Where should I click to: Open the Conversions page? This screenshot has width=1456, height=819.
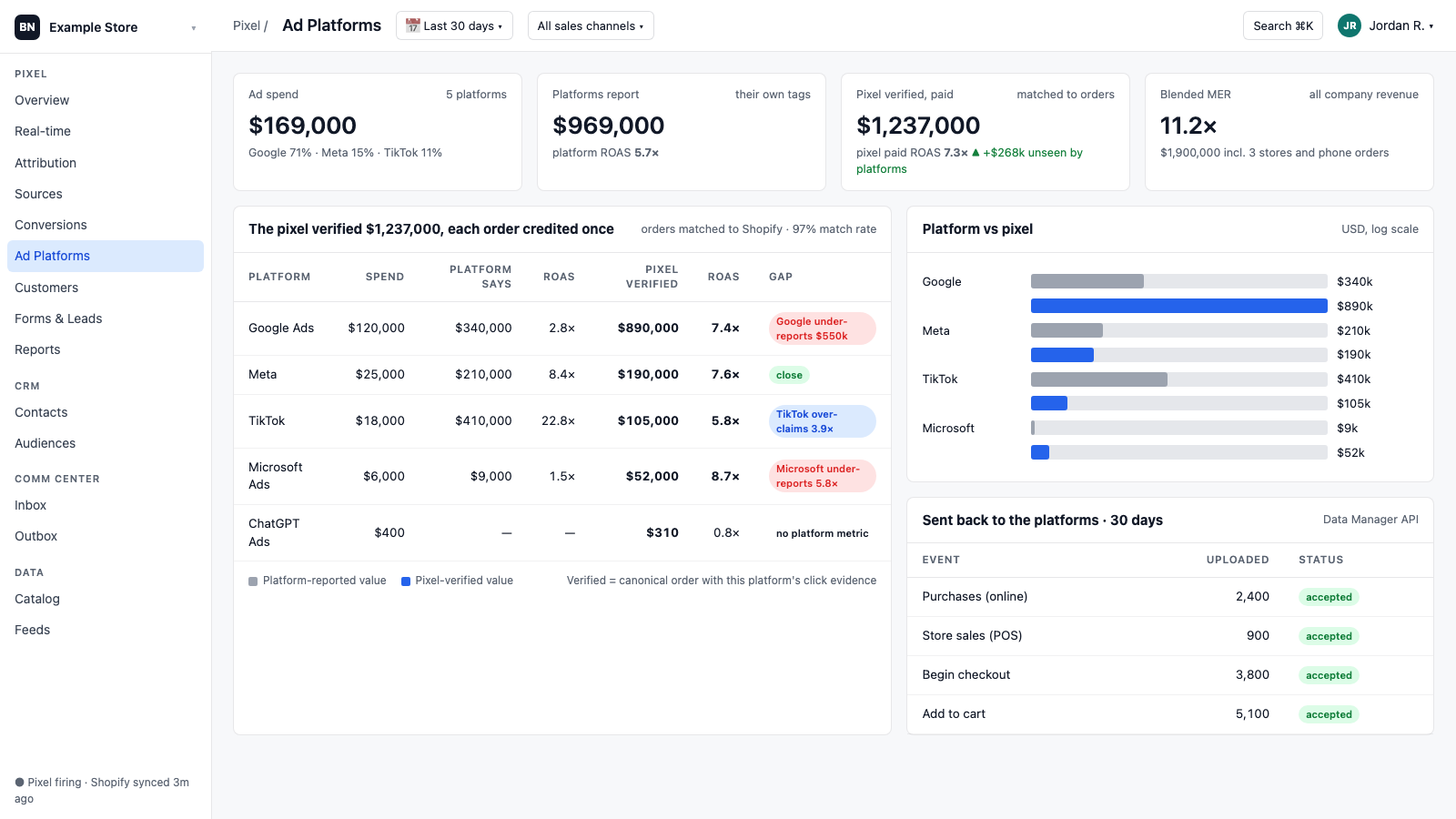(x=106, y=225)
